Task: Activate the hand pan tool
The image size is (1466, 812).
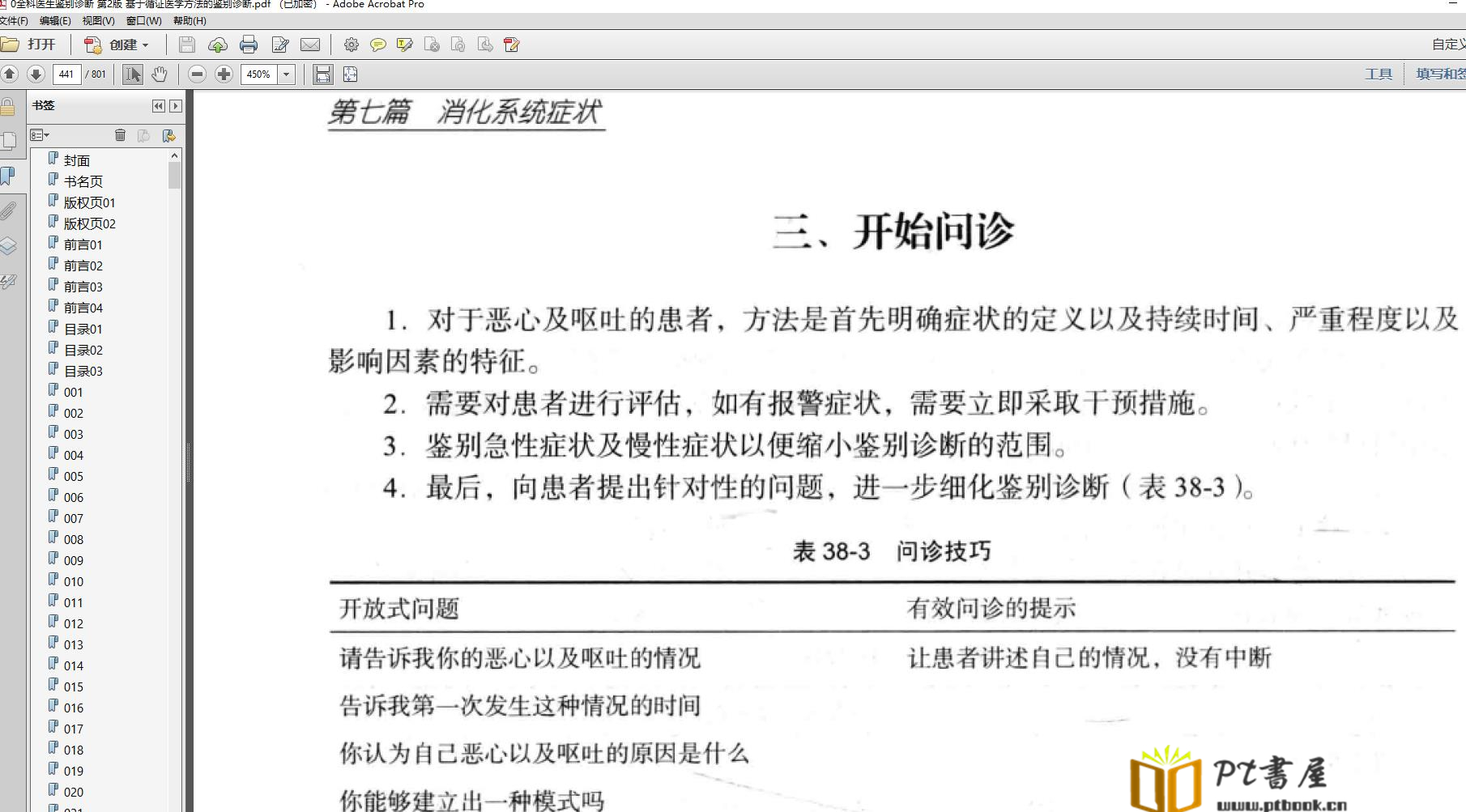Action: click(160, 74)
